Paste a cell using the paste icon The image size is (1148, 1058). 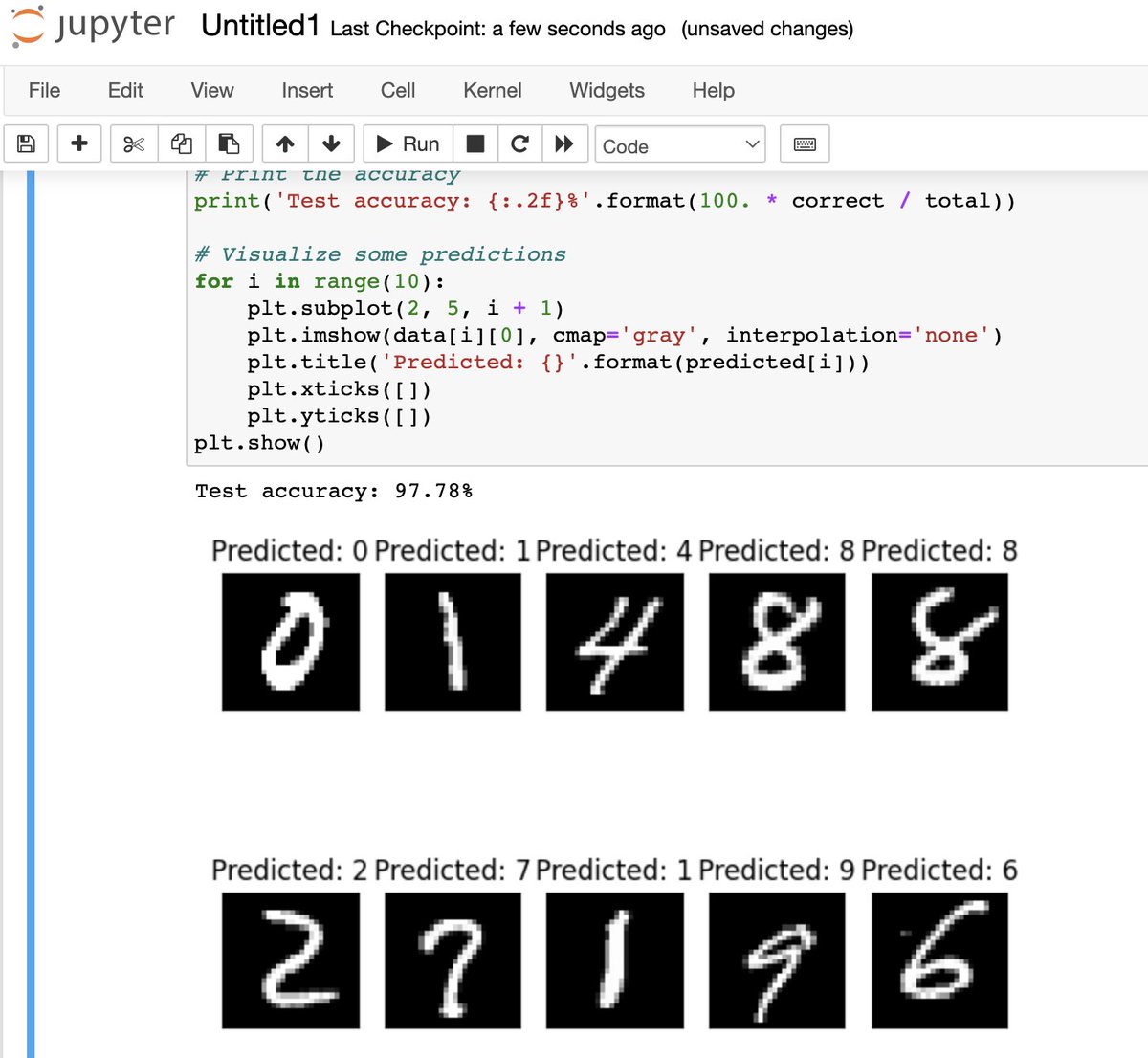coord(228,143)
